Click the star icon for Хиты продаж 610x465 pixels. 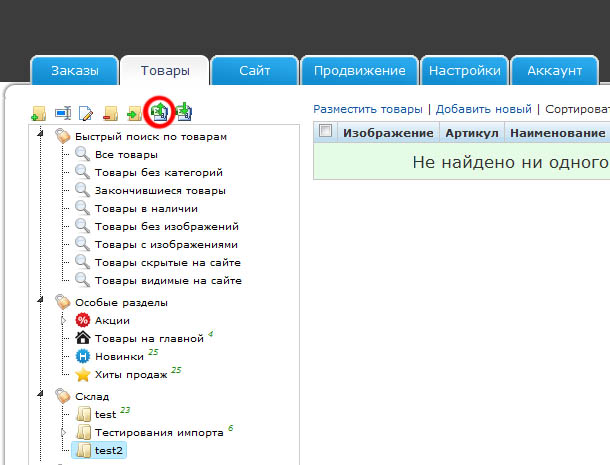coord(83,374)
